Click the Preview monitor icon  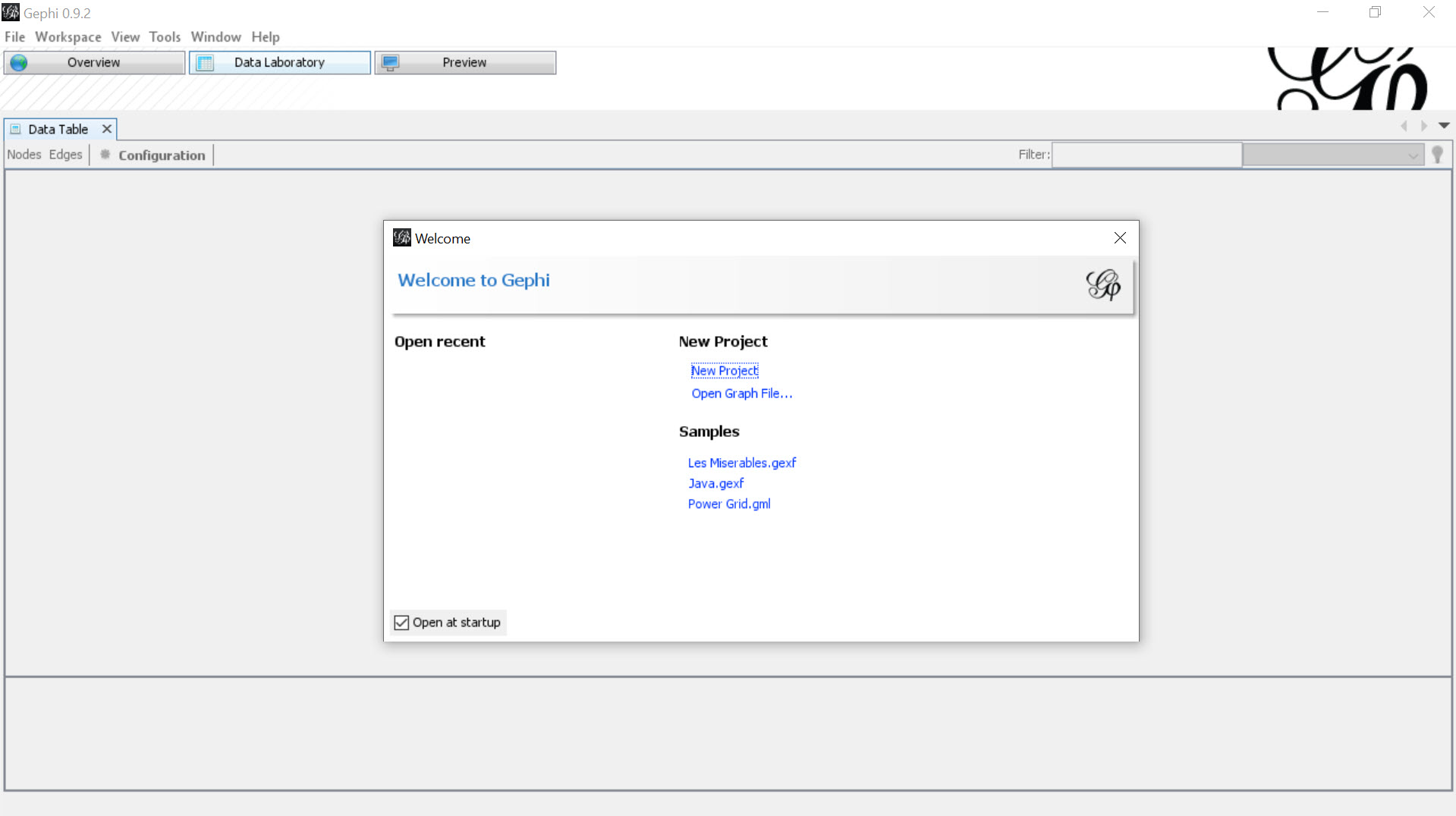[391, 63]
